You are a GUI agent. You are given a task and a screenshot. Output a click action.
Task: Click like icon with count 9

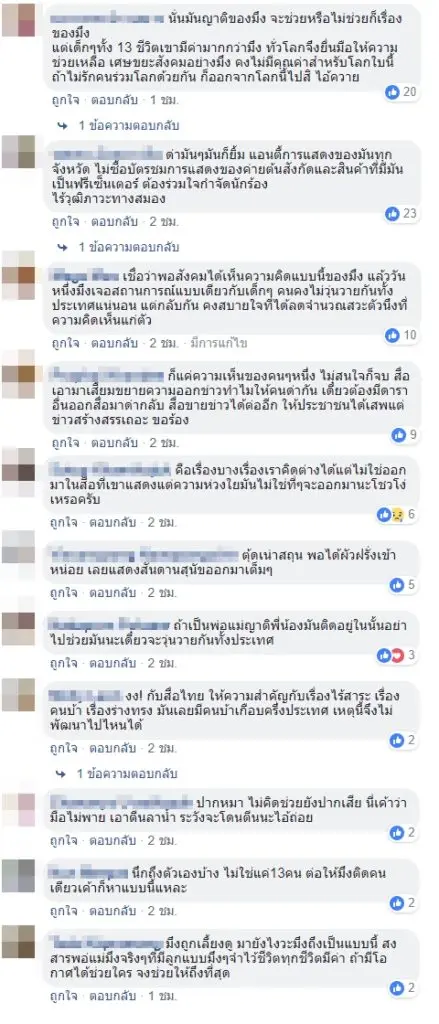point(399,434)
